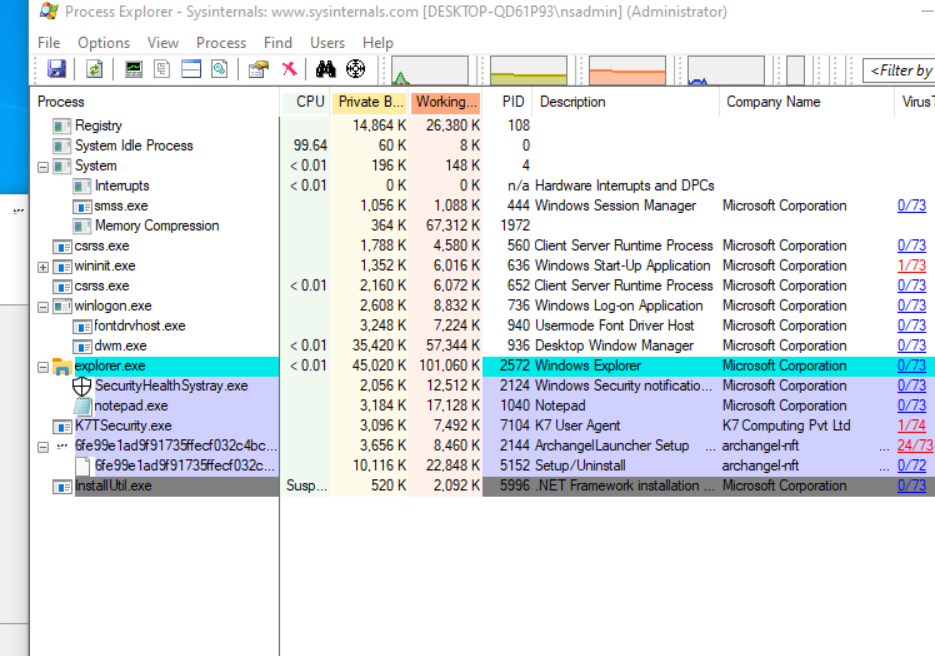Select the notepad.exe process row
This screenshot has width=935, height=656.
pyautogui.click(x=131, y=406)
